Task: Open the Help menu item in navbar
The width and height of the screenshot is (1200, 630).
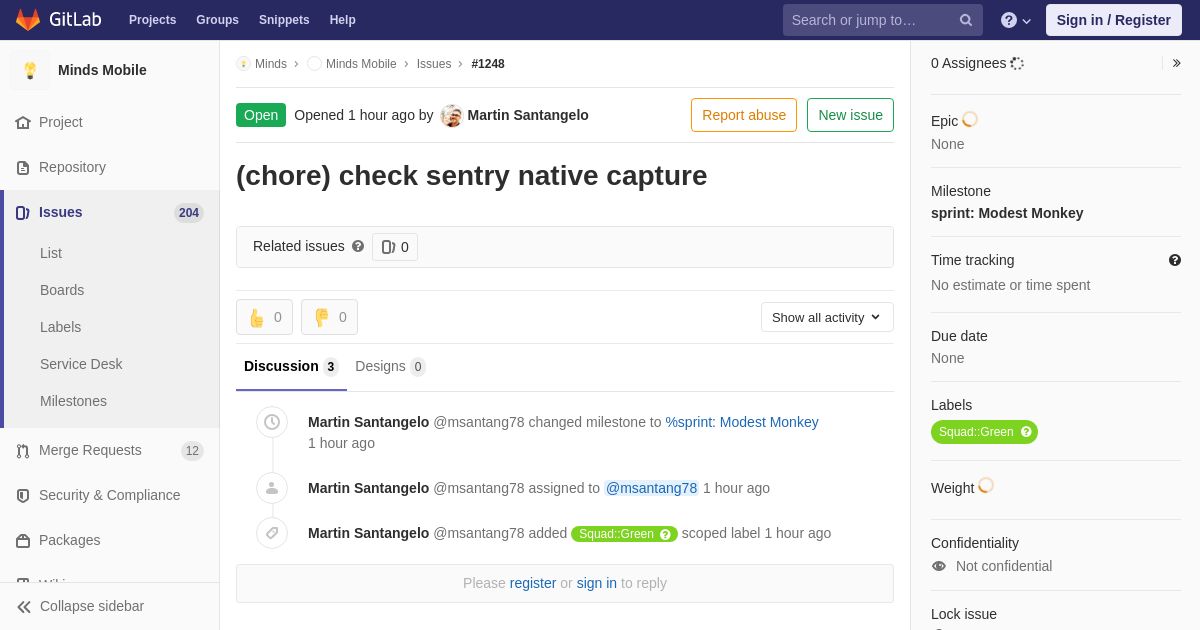Action: coord(343,20)
